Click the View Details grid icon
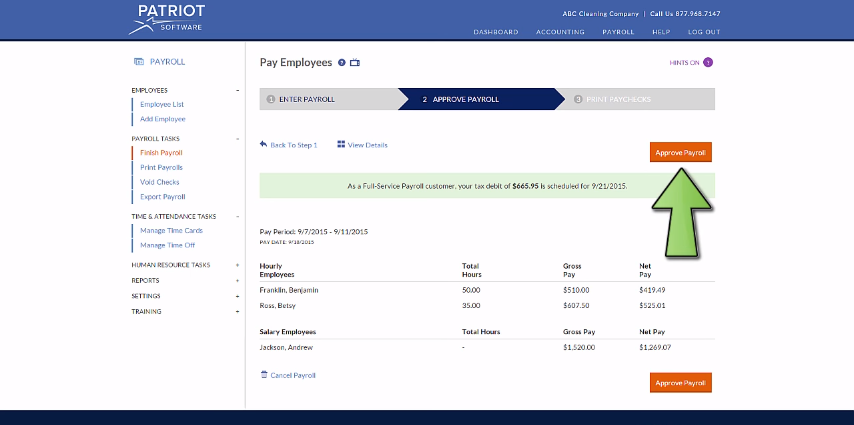Viewport: 854px width, 425px height. click(341, 145)
